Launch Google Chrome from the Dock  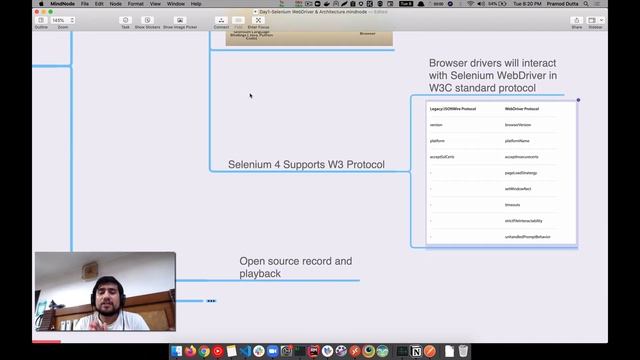[204, 351]
